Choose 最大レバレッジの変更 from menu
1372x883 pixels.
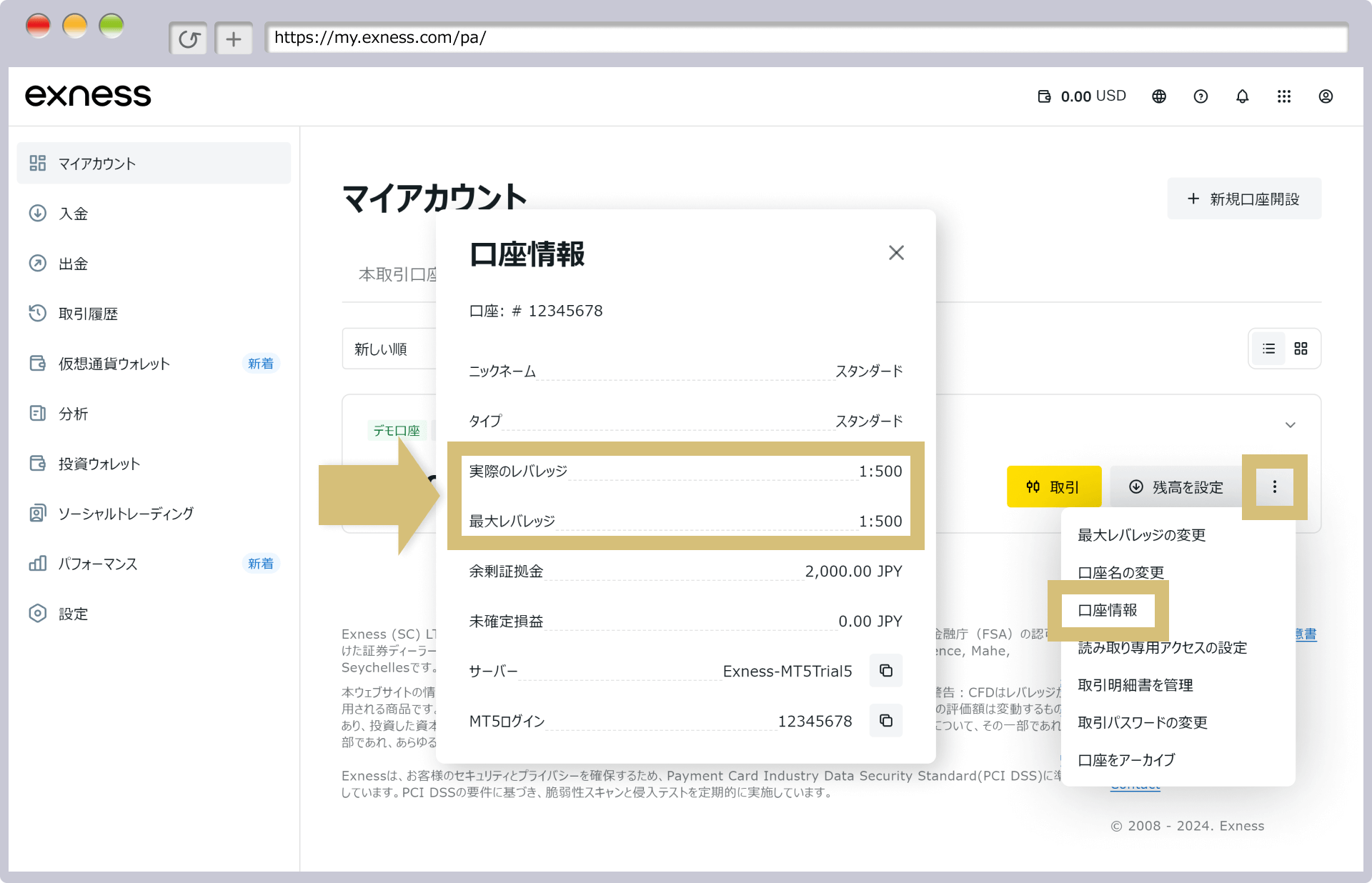pyautogui.click(x=1142, y=535)
